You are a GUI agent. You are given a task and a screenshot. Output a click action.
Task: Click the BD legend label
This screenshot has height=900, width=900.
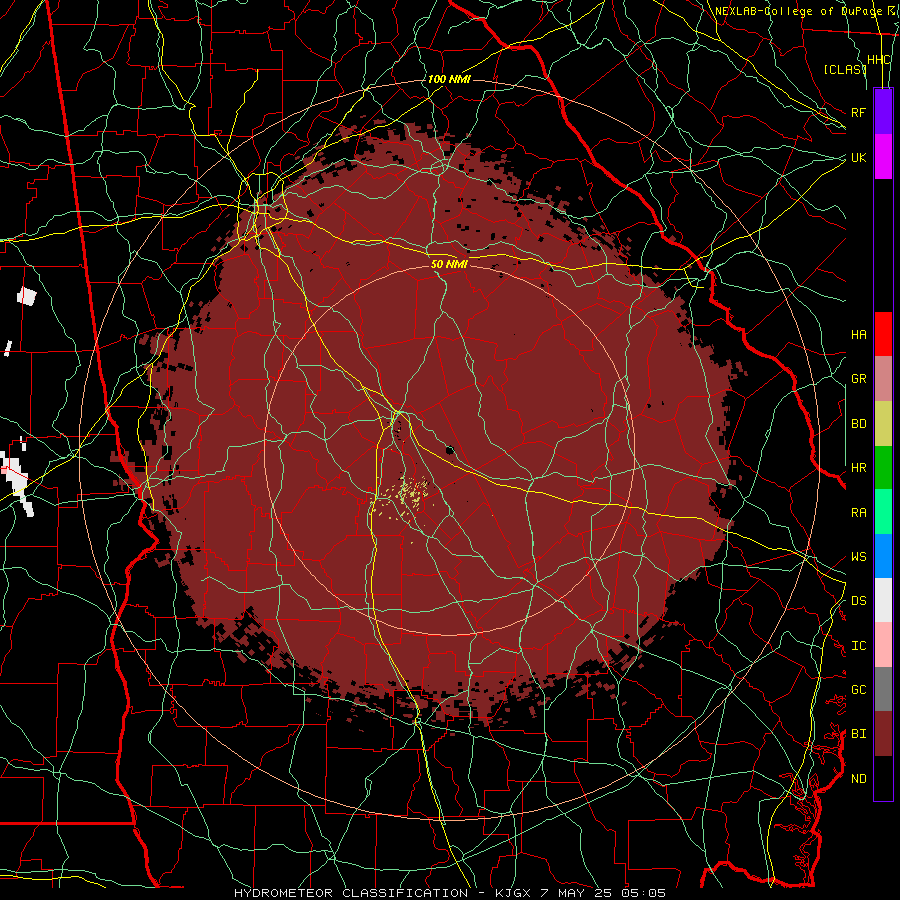[x=858, y=424]
